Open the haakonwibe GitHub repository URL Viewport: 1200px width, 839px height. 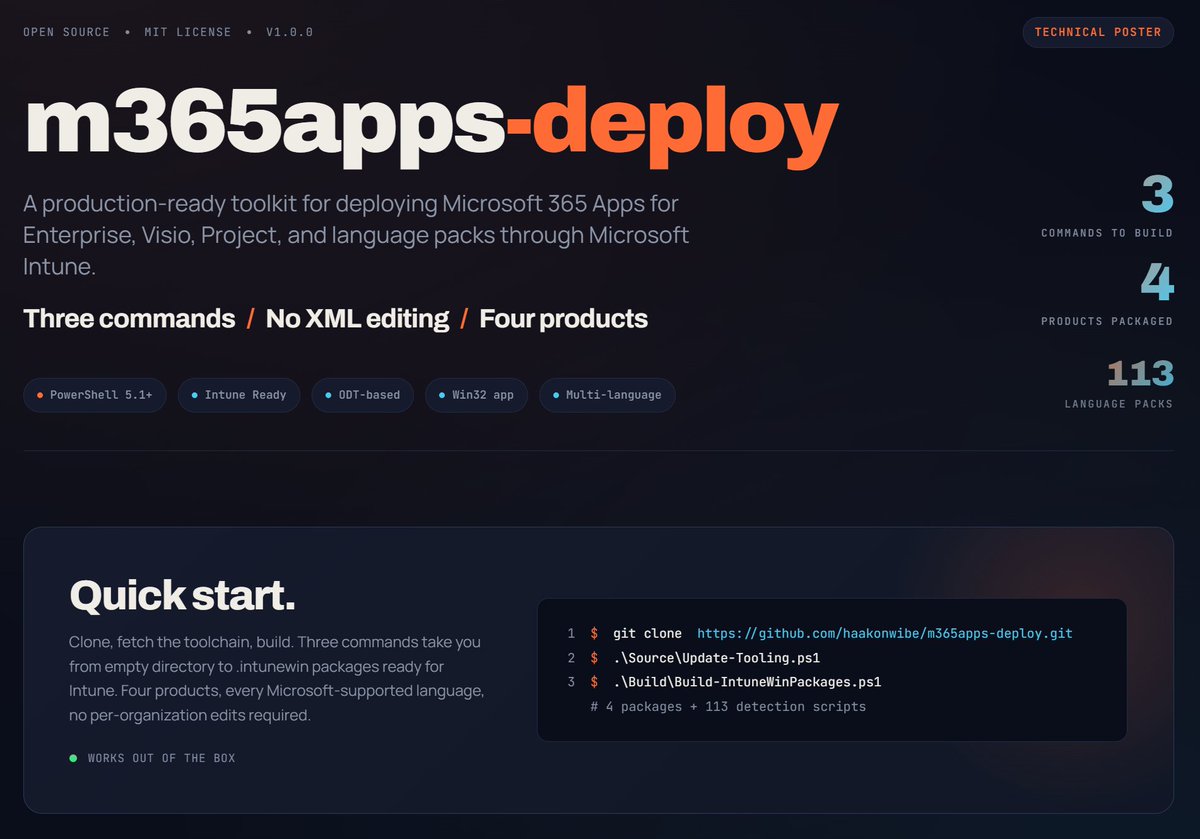tap(884, 634)
